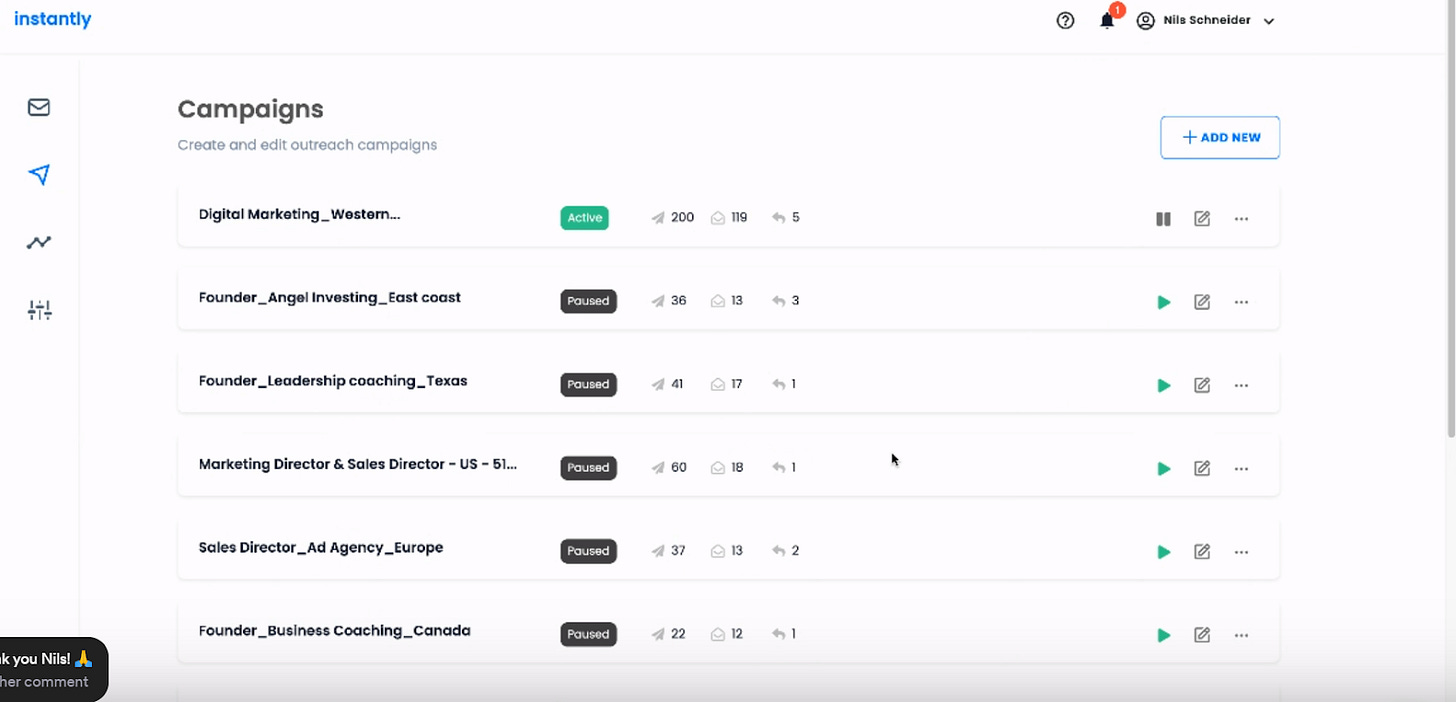Open the Founder_Business Coaching_Canada campaign name

[x=335, y=631]
